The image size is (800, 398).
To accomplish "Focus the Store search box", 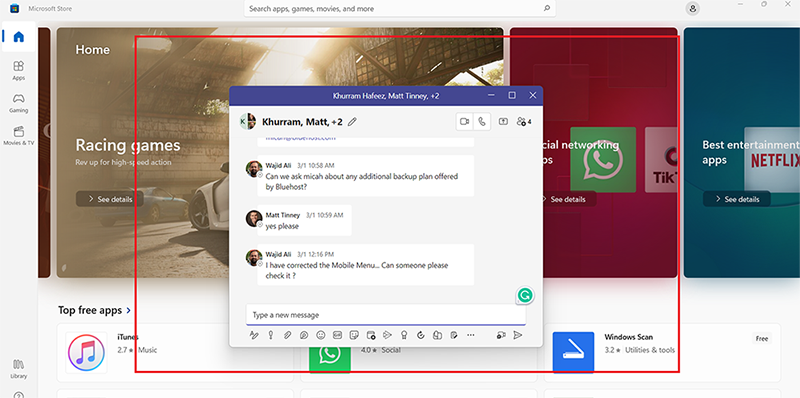I will point(399,9).
